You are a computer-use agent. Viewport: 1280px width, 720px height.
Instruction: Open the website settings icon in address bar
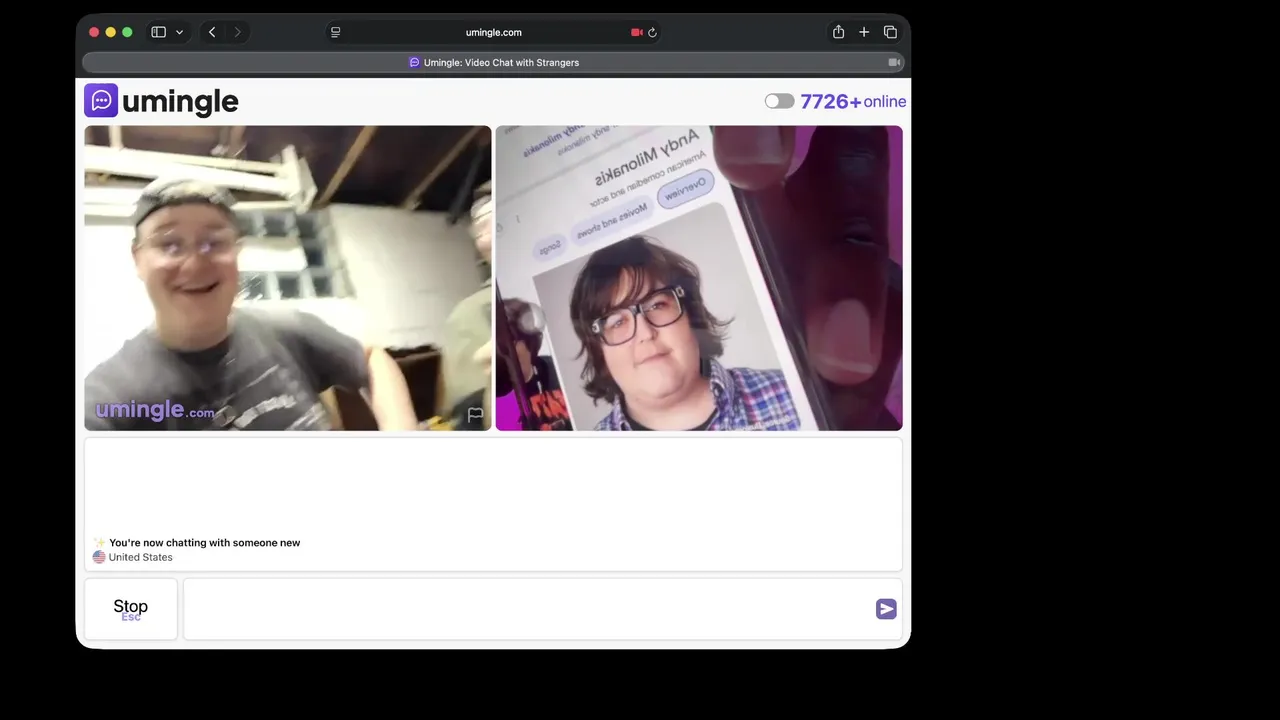pyautogui.click(x=336, y=32)
